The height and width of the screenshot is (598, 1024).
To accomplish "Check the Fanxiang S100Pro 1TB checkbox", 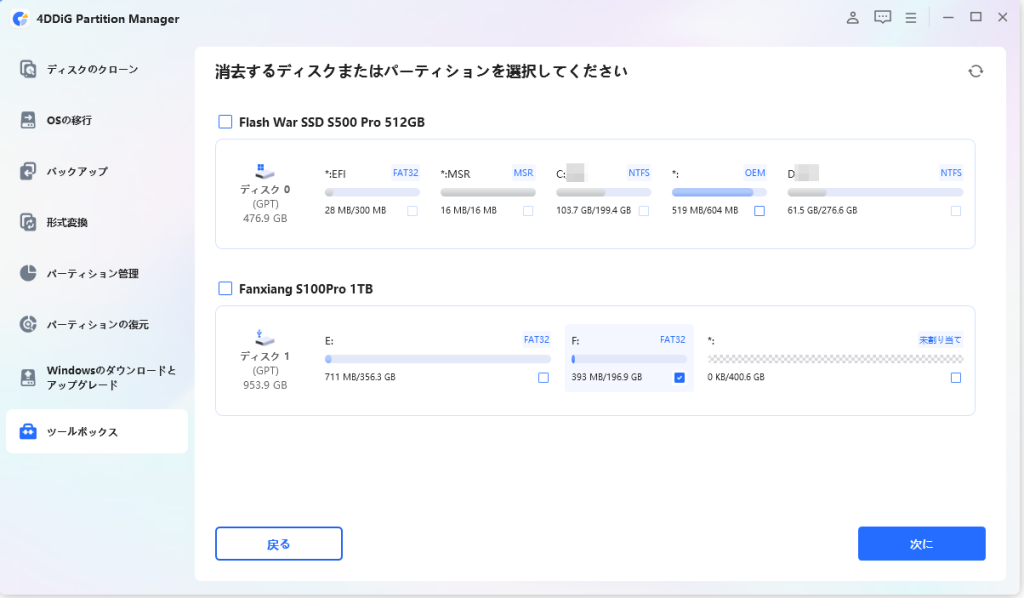I will point(225,289).
